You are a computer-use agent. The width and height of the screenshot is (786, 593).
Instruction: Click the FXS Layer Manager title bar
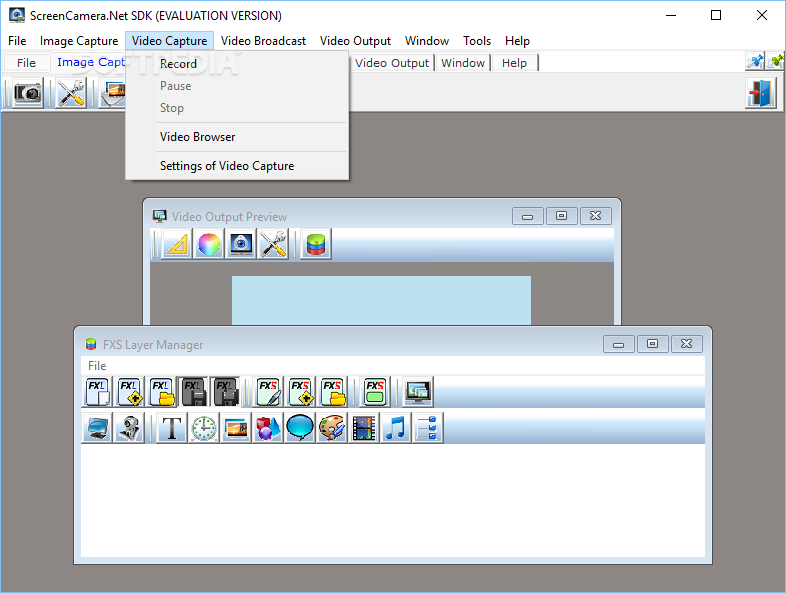pyautogui.click(x=341, y=344)
